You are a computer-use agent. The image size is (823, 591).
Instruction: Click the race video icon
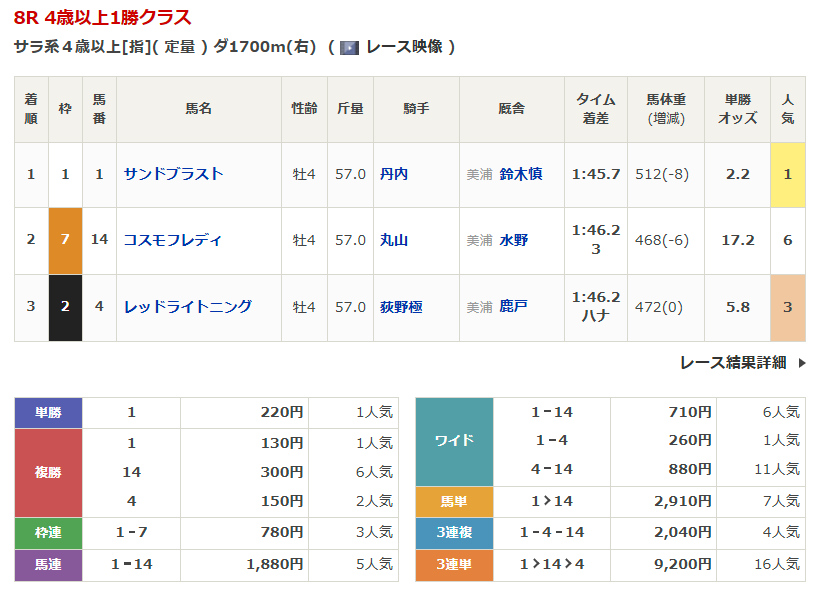tap(349, 48)
